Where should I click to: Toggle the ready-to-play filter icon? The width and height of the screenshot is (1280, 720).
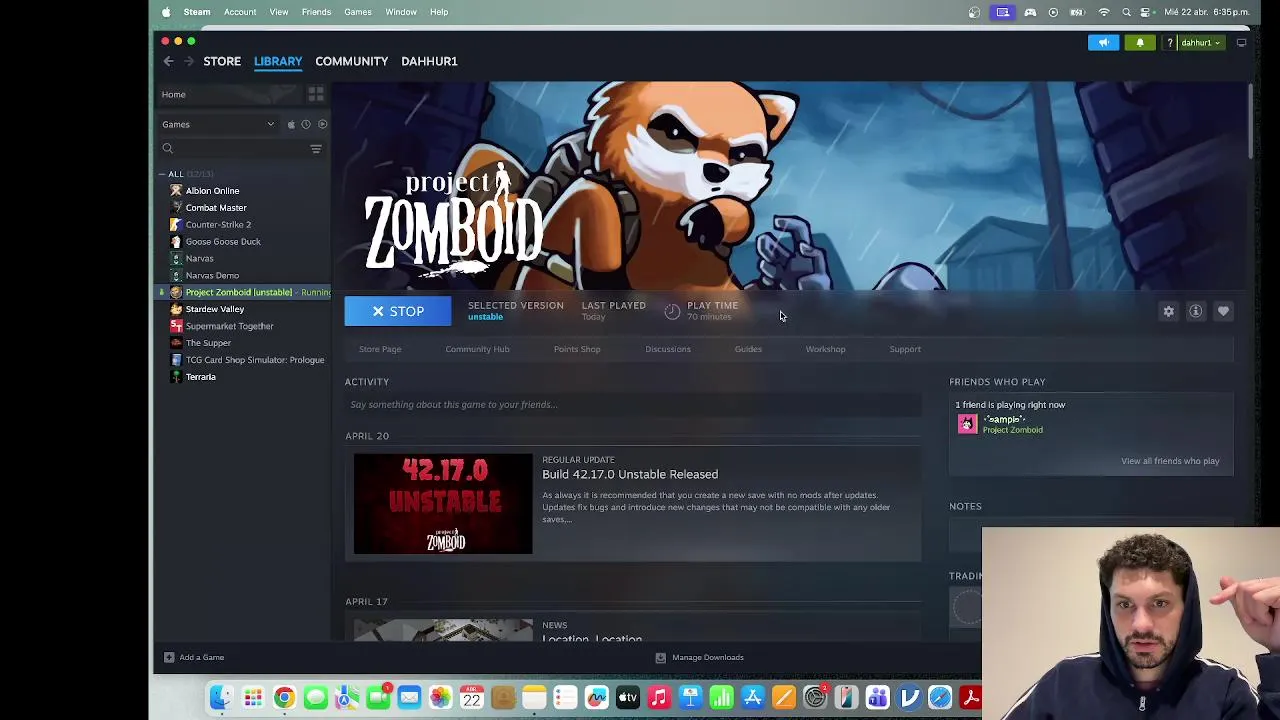click(x=322, y=124)
